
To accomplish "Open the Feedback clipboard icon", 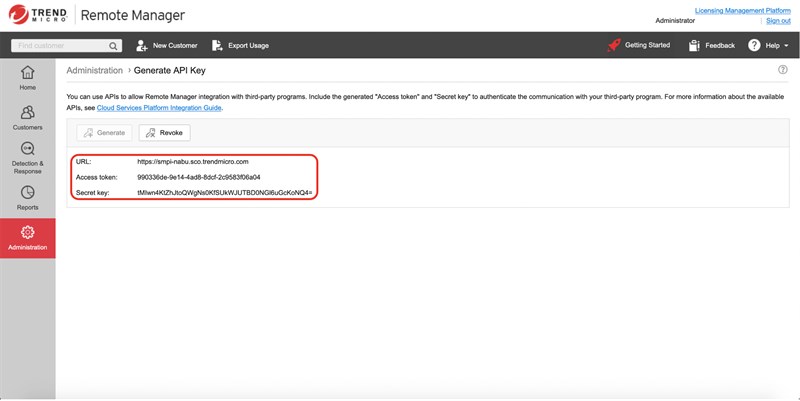I will 694,45.
